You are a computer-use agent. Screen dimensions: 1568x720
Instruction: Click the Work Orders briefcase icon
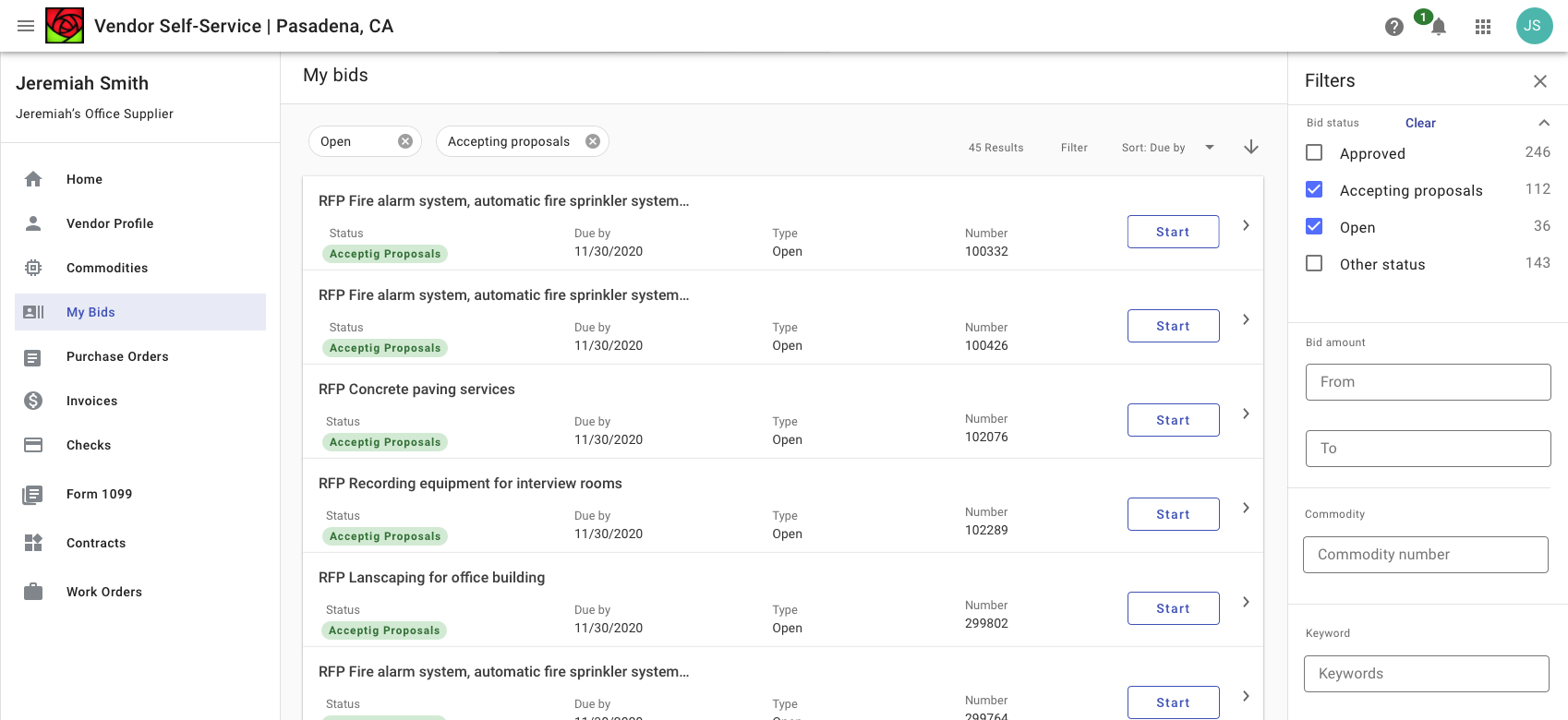(x=33, y=592)
